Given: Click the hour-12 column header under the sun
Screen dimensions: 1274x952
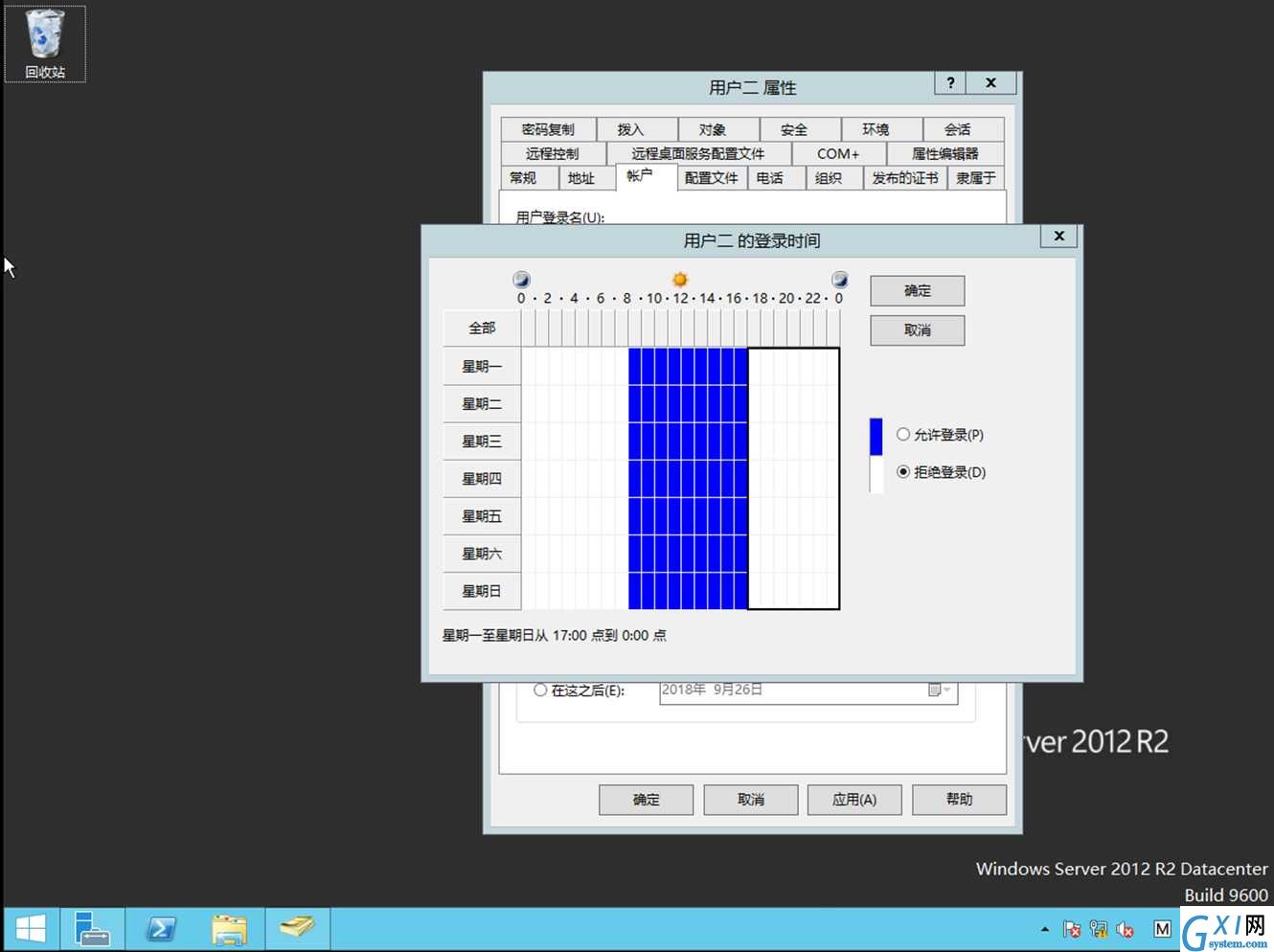Looking at the screenshot, I should point(688,329).
